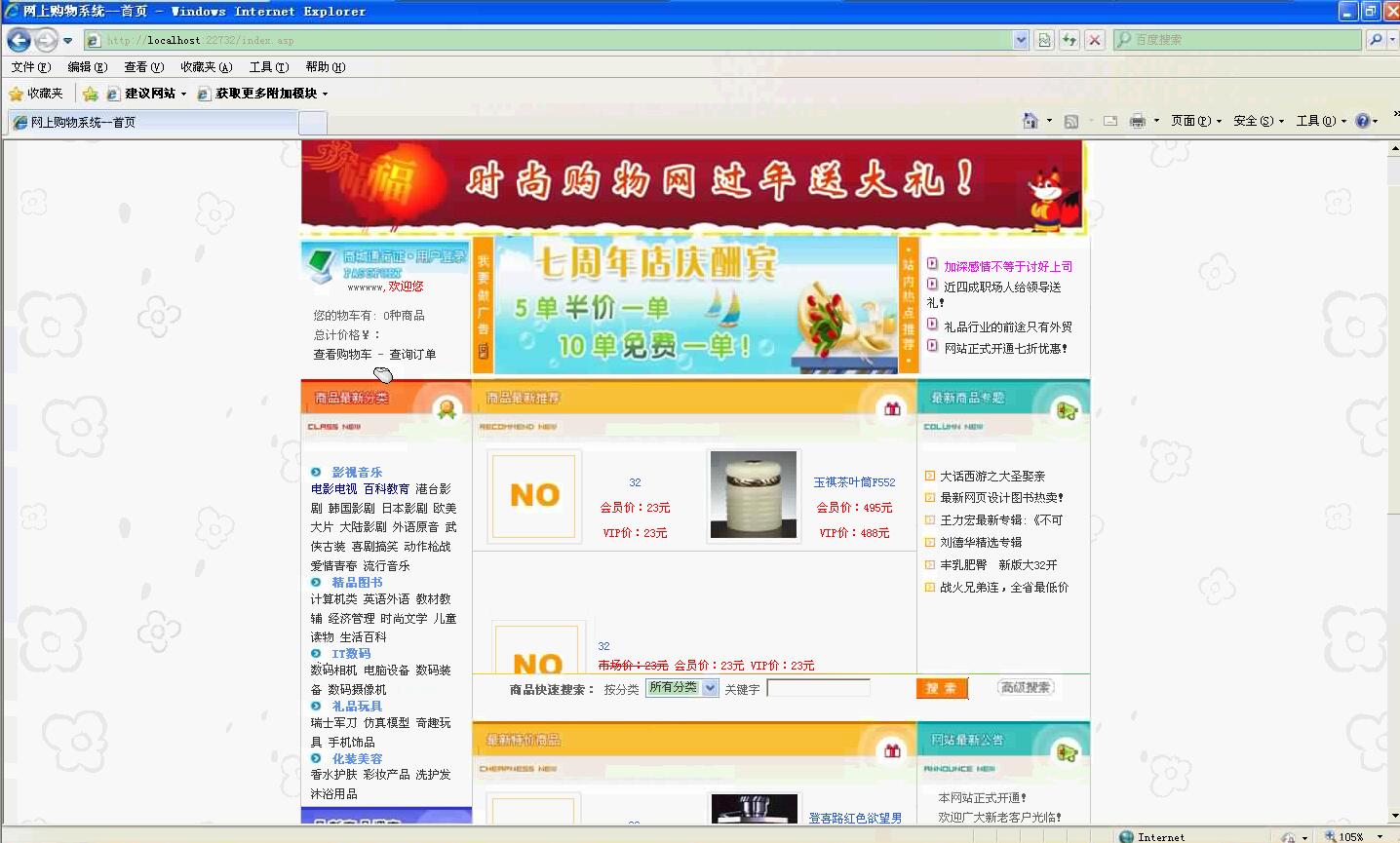Screen dimensions: 1400x843
Task: Click the orange 搜索 button
Action: coord(943,688)
